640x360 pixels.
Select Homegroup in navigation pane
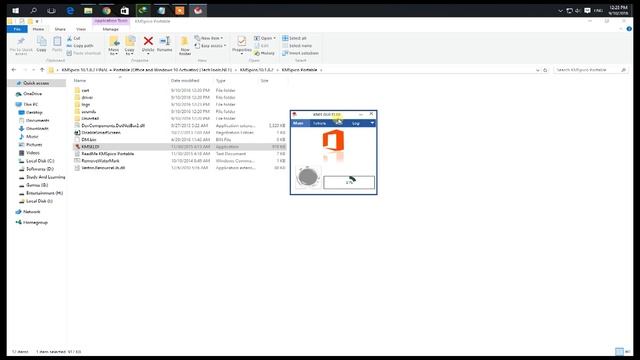(x=35, y=222)
